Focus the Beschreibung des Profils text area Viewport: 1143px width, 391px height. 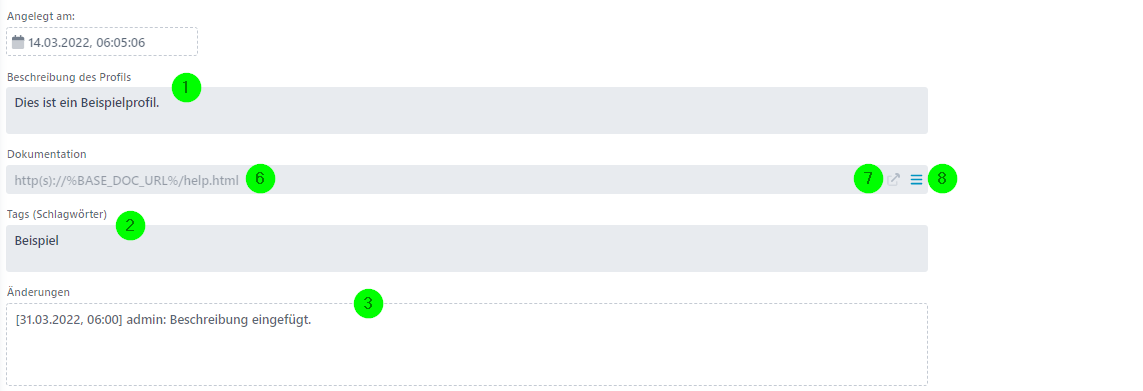[467, 110]
